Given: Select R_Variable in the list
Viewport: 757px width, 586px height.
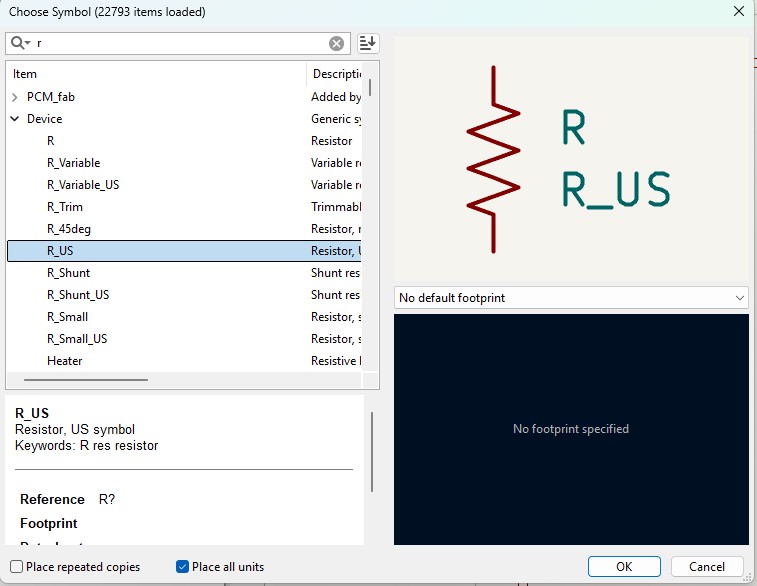Looking at the screenshot, I should (x=73, y=163).
